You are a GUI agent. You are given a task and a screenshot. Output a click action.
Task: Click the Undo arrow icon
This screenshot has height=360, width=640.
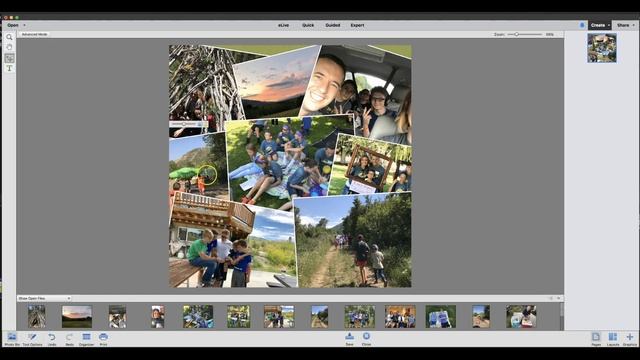click(x=52, y=339)
